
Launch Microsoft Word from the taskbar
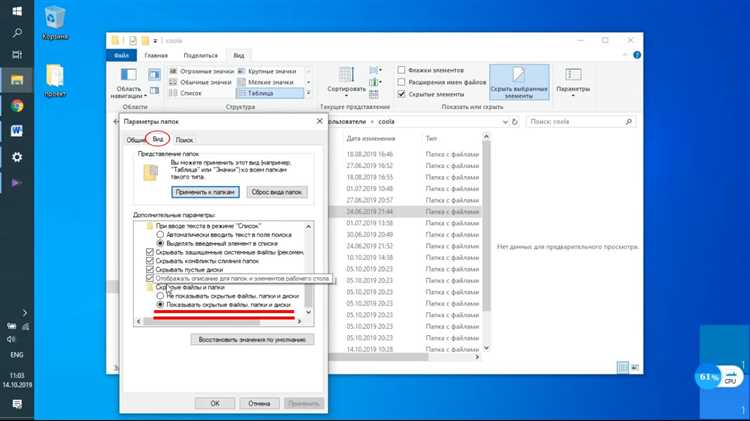click(17, 131)
